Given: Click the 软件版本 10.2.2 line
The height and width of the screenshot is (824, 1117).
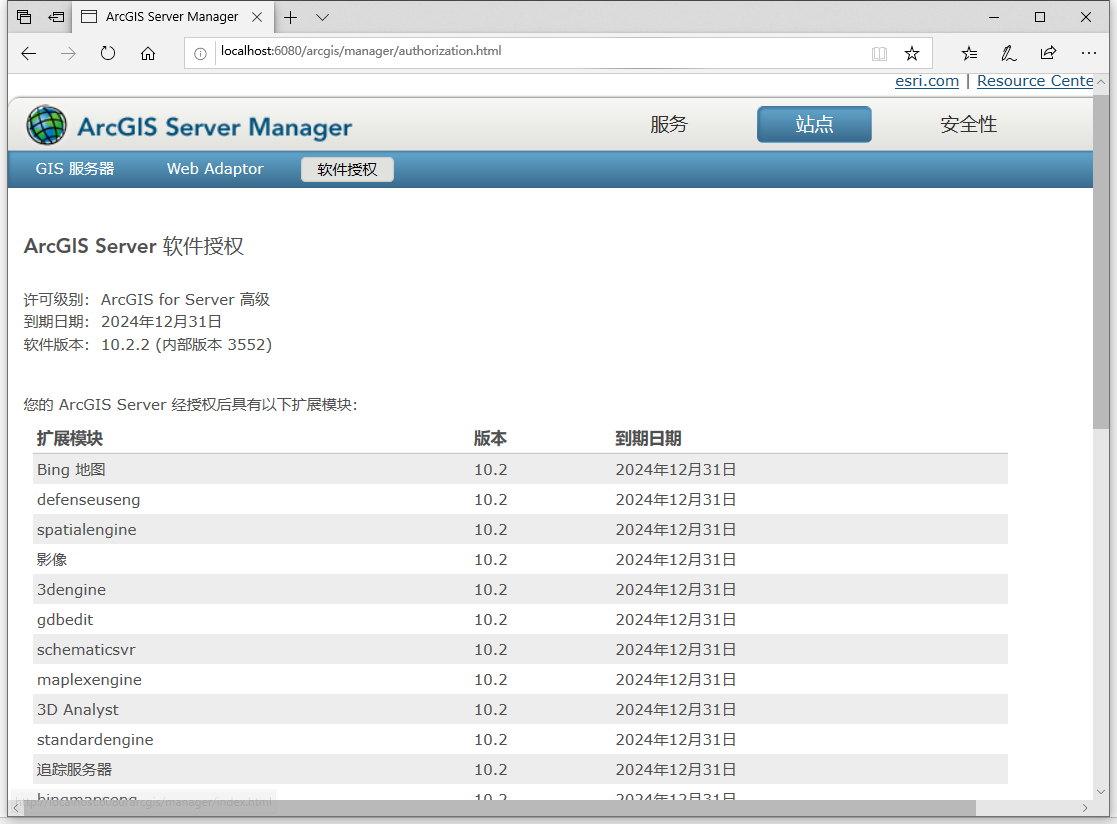Looking at the screenshot, I should (148, 345).
